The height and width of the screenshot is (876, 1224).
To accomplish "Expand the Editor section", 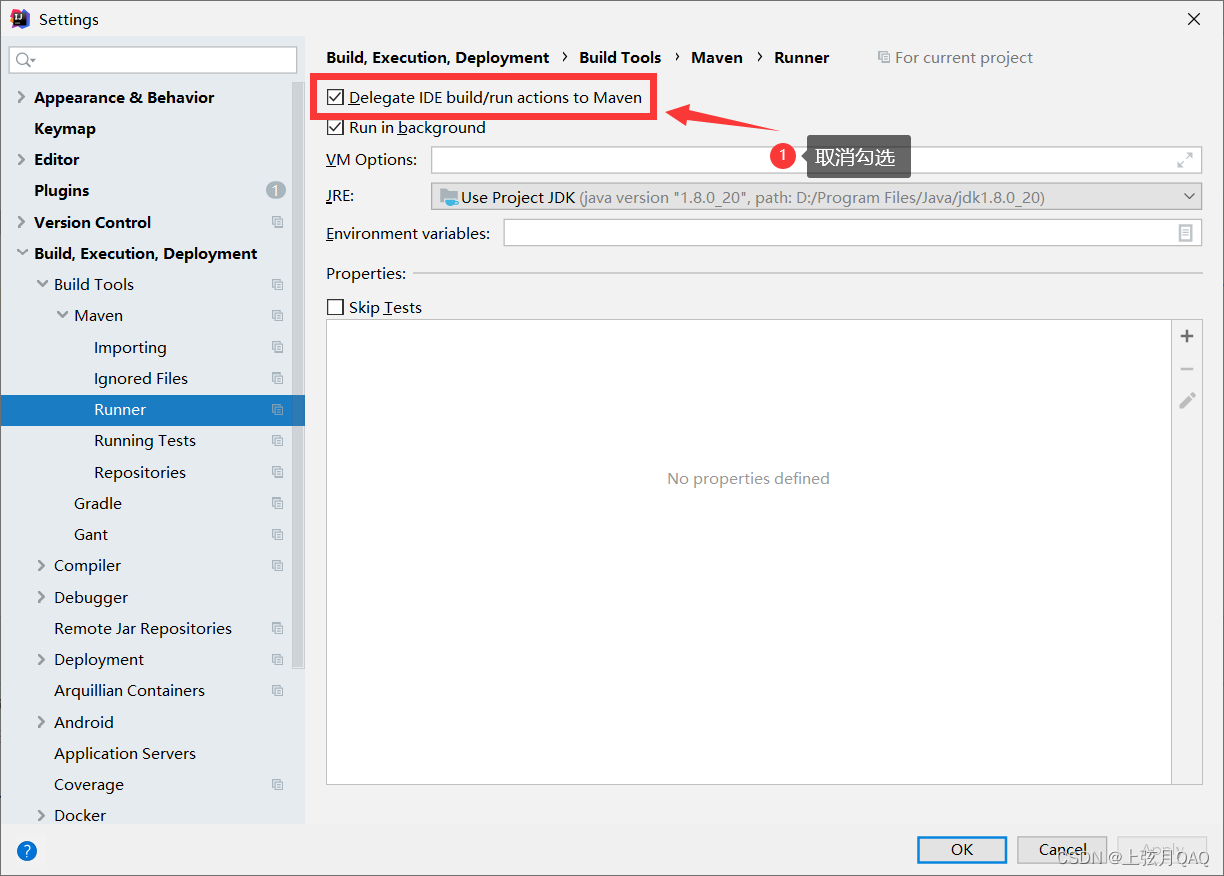I will click(x=22, y=159).
